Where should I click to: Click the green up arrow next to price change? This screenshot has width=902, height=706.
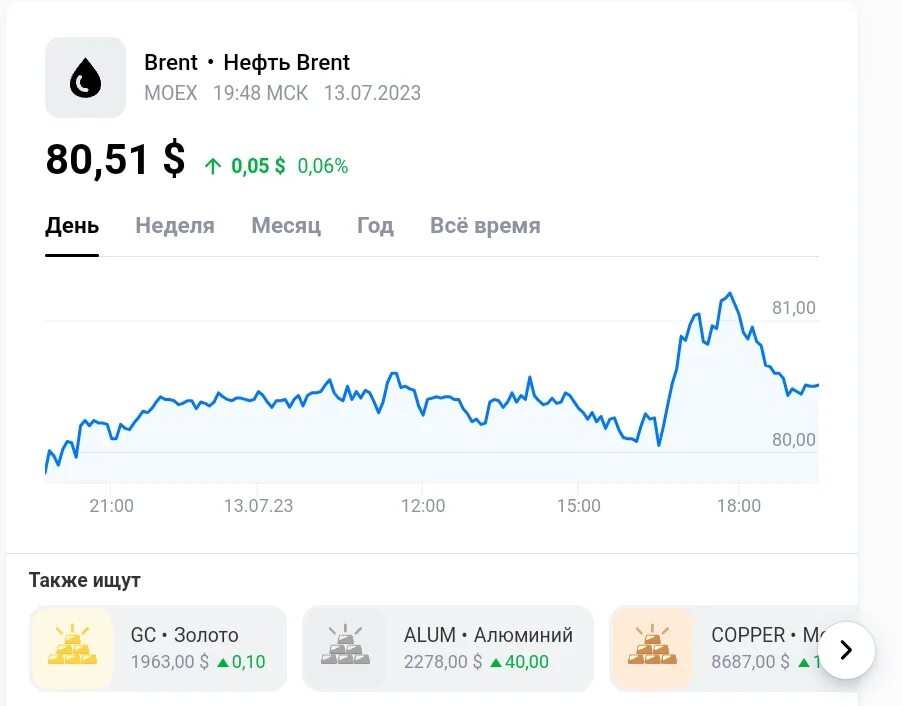click(213, 166)
